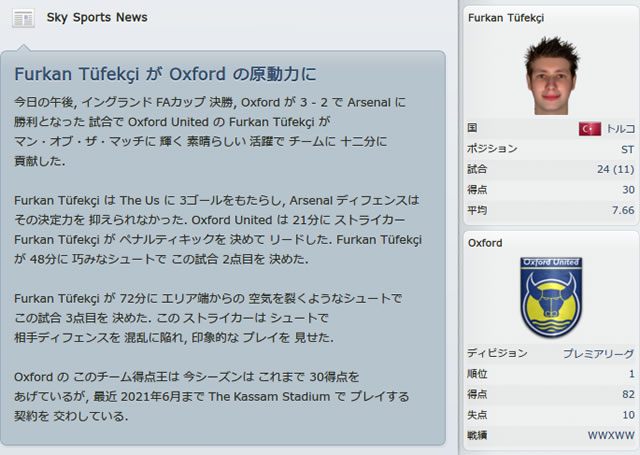The width and height of the screenshot is (640, 455).
Task: Click The Us nickname in the article
Action: click(139, 201)
